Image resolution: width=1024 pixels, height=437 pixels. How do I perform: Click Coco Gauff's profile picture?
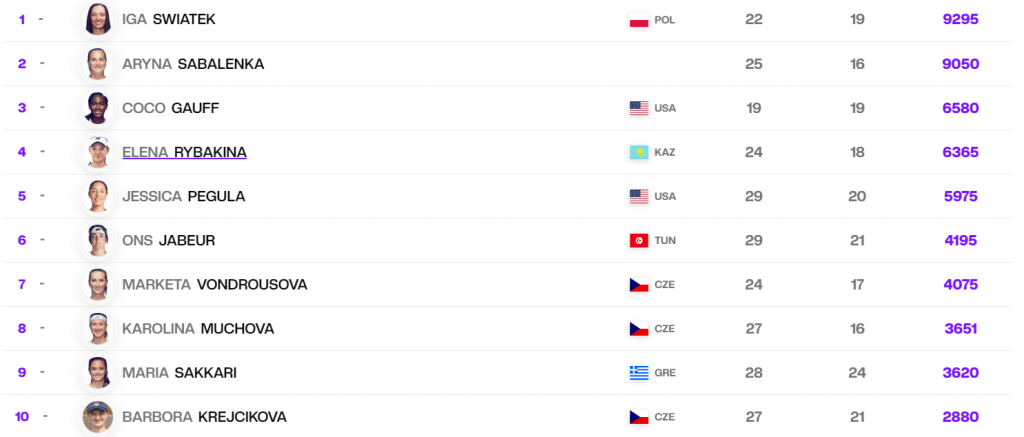tap(98, 108)
